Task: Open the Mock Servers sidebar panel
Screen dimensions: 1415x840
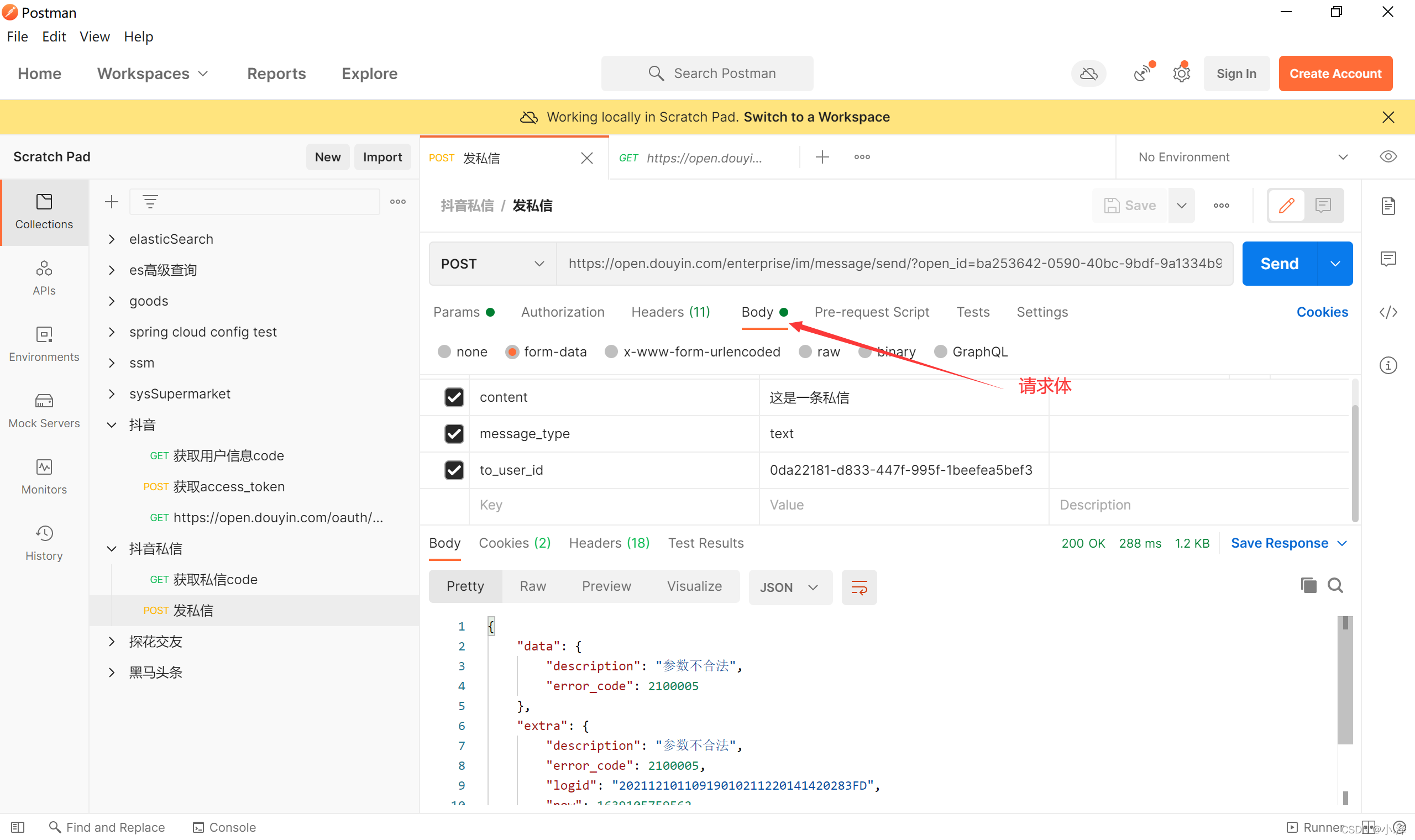Action: tap(44, 411)
